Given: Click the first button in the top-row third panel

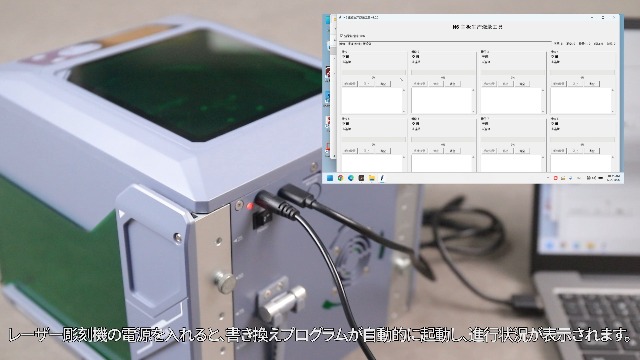Looking at the screenshot, I should 489,84.
